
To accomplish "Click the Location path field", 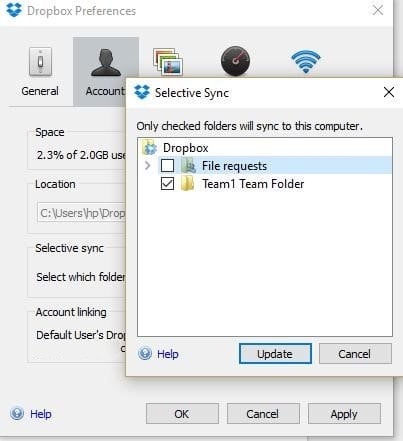I will pyautogui.click(x=82, y=213).
